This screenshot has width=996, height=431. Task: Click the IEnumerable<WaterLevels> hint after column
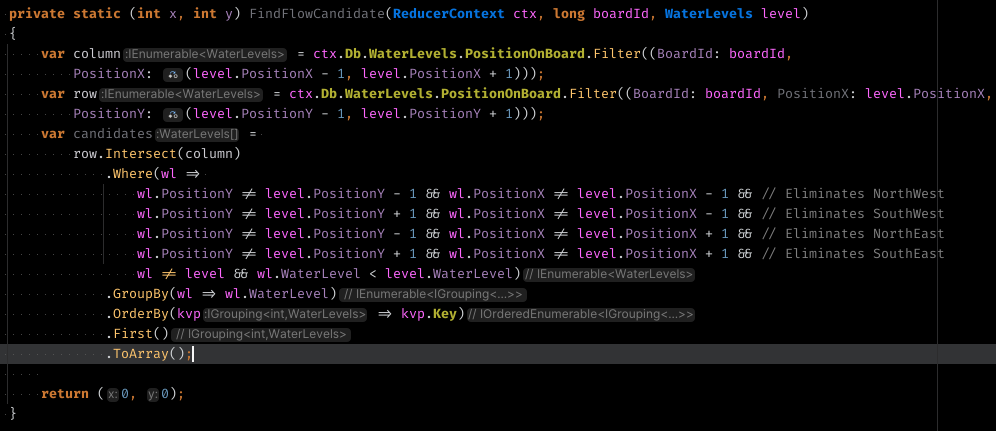205,54
